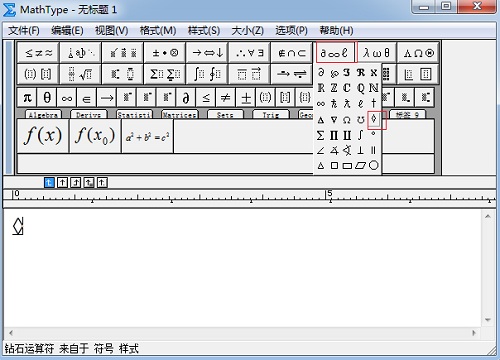Insert the dagger † symbol
The width and height of the screenshot is (500, 360).
[x=374, y=104]
